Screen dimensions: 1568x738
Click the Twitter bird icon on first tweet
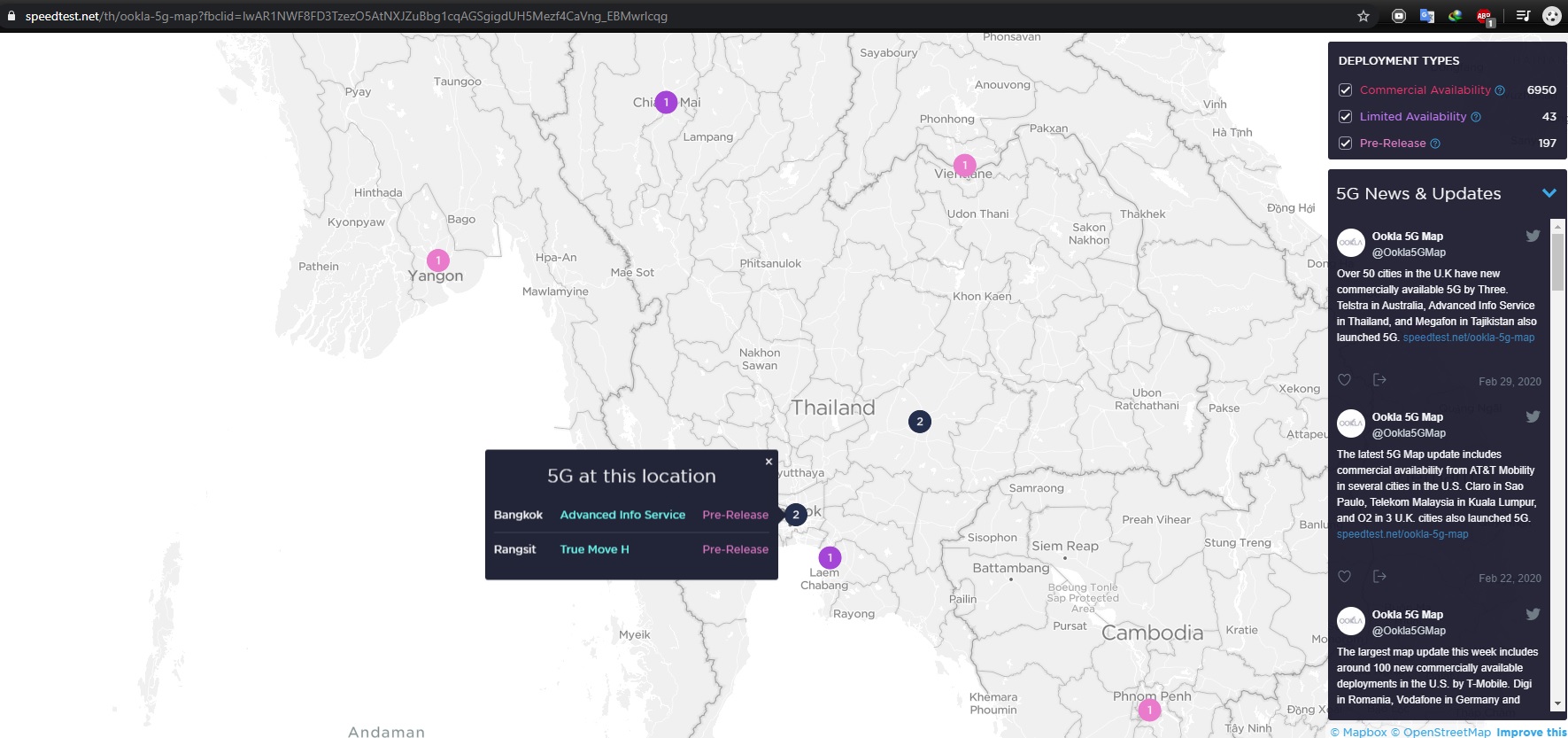click(x=1533, y=236)
